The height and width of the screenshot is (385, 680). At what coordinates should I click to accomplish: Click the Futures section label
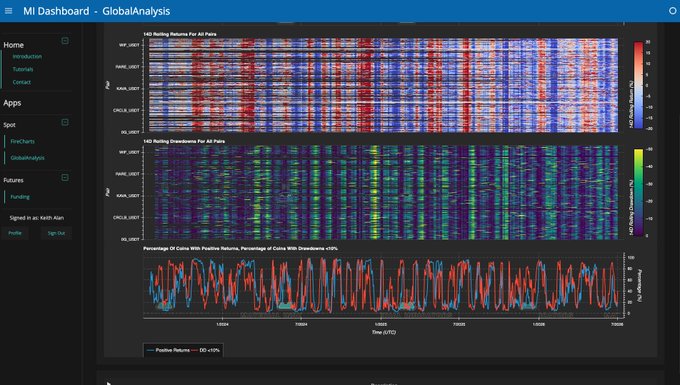(13, 180)
